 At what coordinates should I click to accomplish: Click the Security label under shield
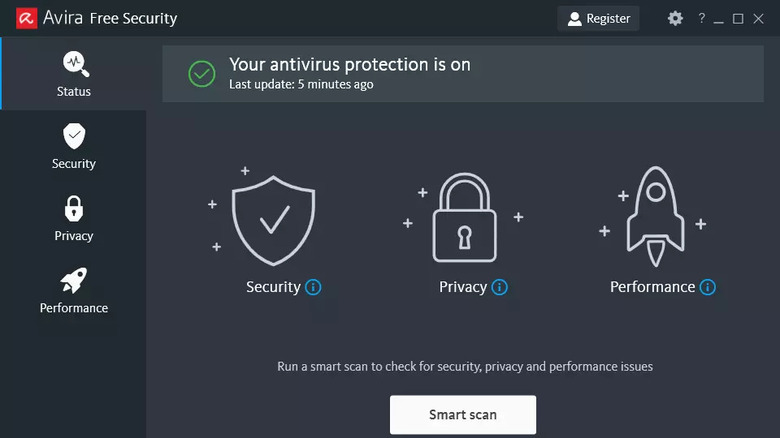click(273, 287)
